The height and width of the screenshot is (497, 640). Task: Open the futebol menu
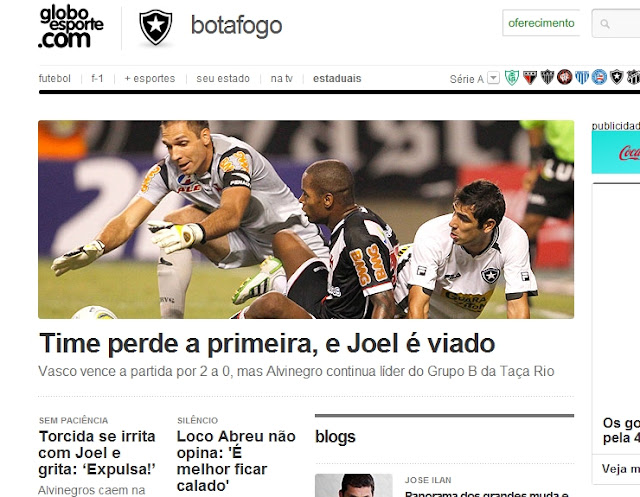pos(55,78)
